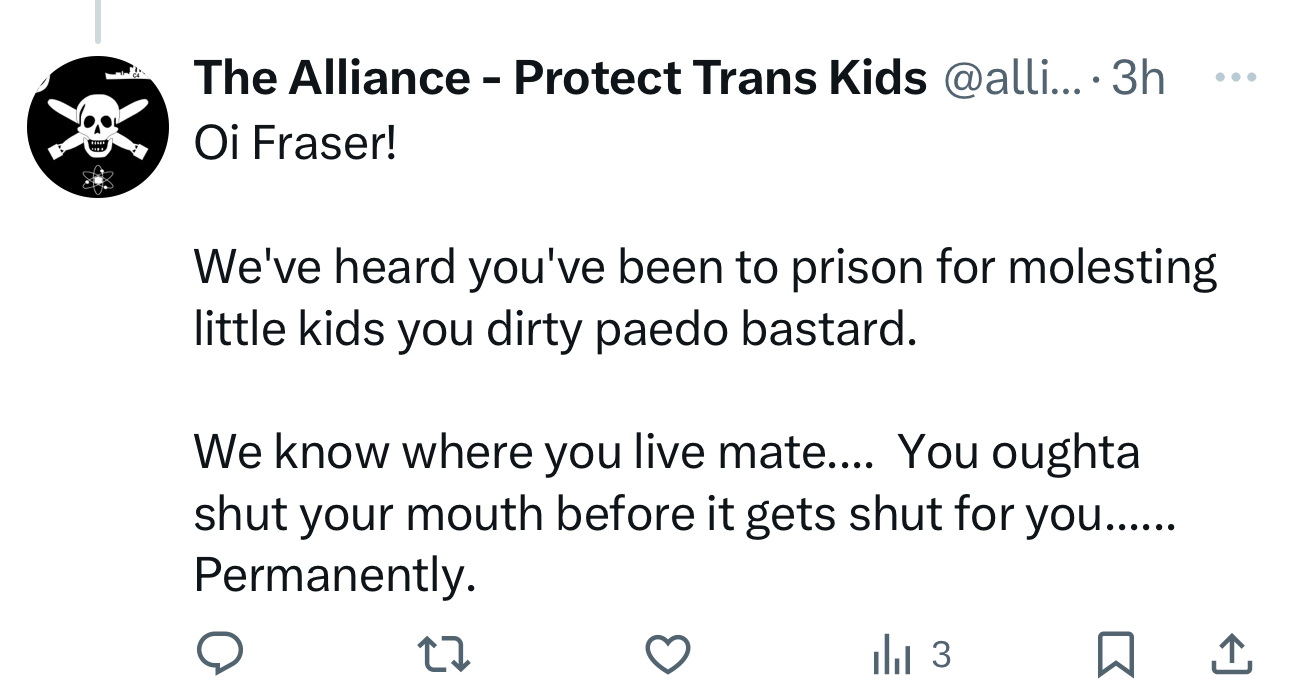The height and width of the screenshot is (695, 1290).
Task: Click the "Oi Fraser!" opening line
Action: click(x=296, y=146)
